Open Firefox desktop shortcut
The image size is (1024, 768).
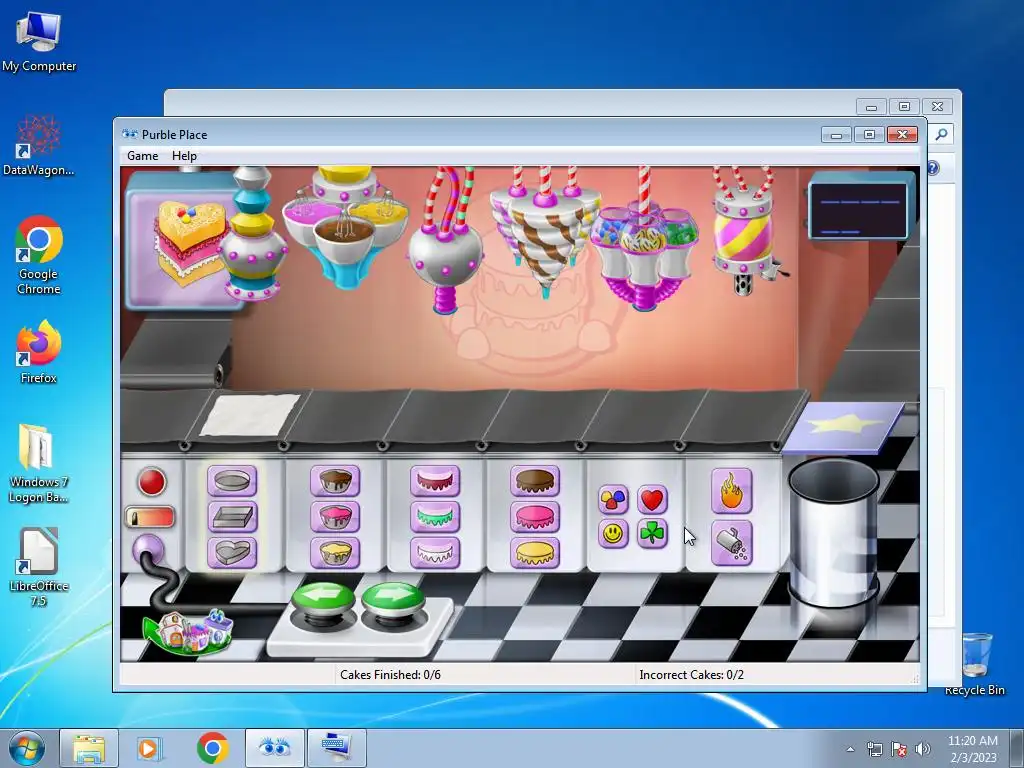(x=39, y=352)
